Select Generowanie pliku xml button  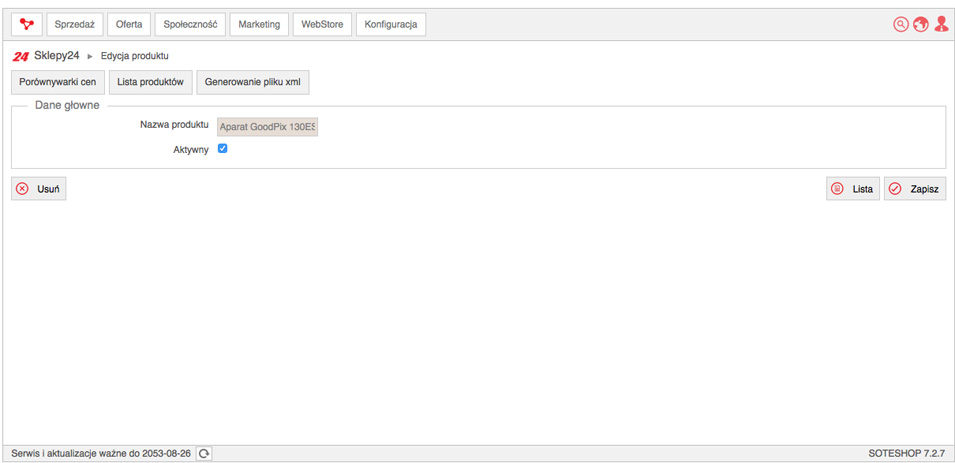point(253,82)
